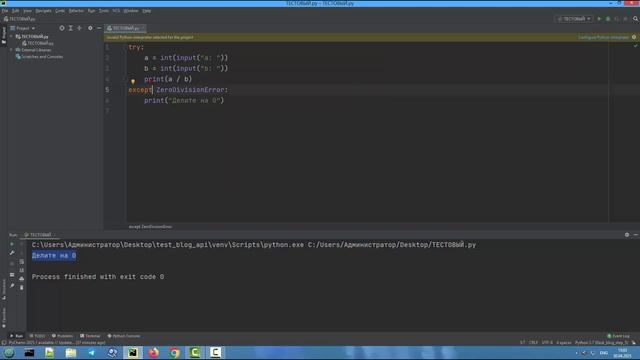Toggle soft-wrap icon in Run console
Image resolution: width=640 pixels, height=360 pixels.
[x=22, y=262]
